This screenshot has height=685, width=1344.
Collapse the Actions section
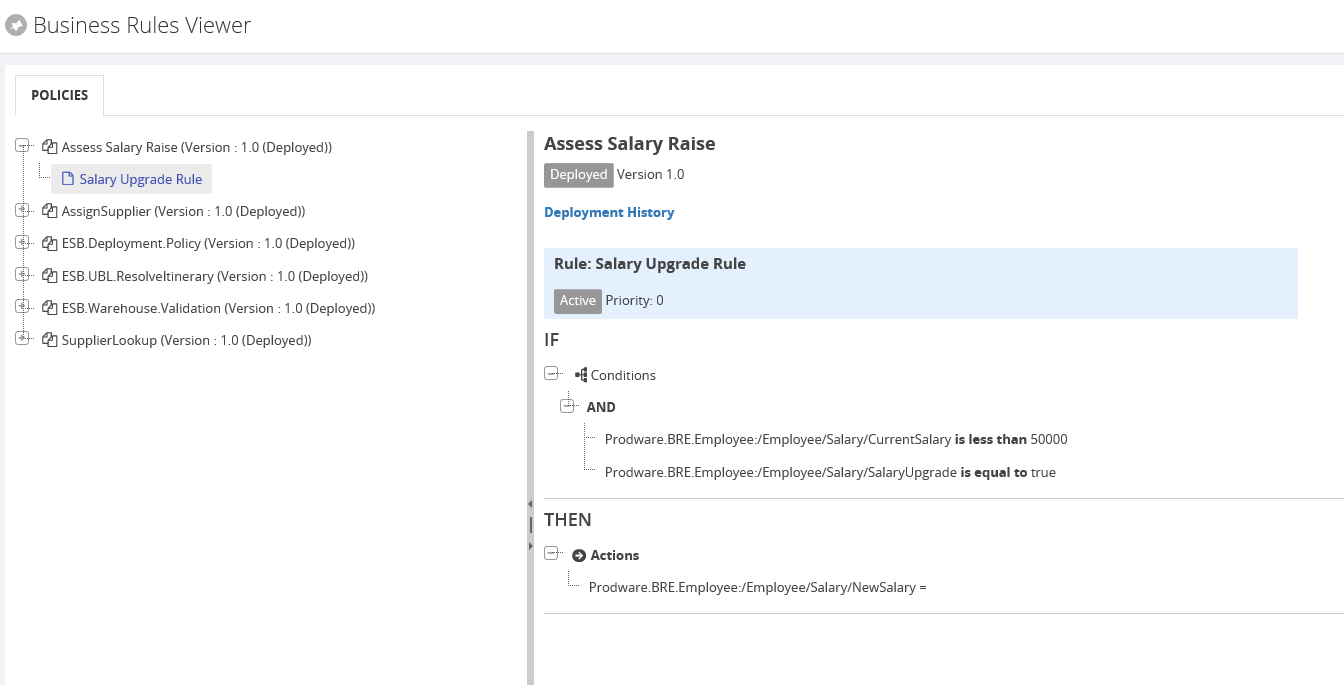point(551,553)
